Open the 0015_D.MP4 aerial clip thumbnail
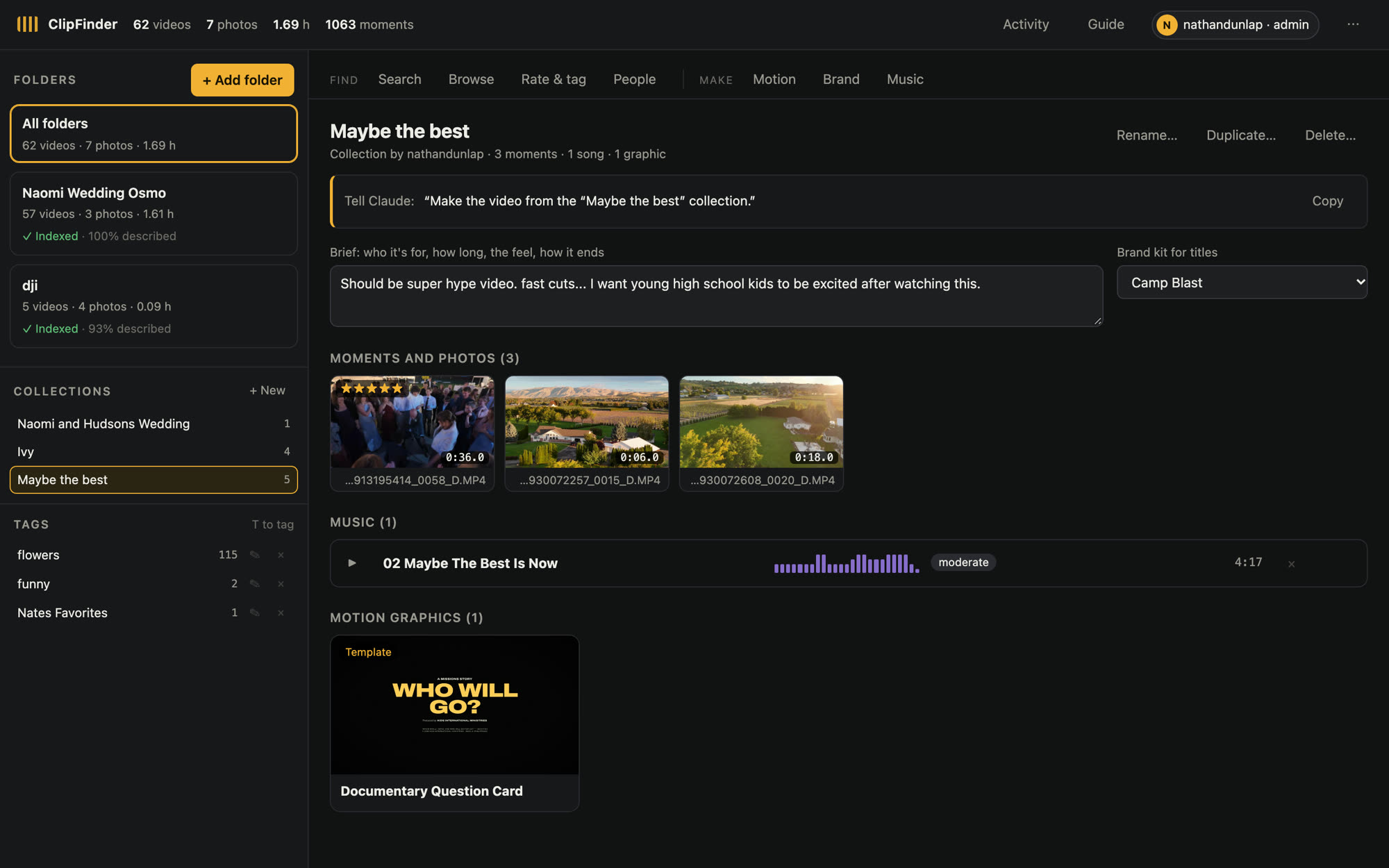Screen dimensions: 1389x868 (x=587, y=422)
